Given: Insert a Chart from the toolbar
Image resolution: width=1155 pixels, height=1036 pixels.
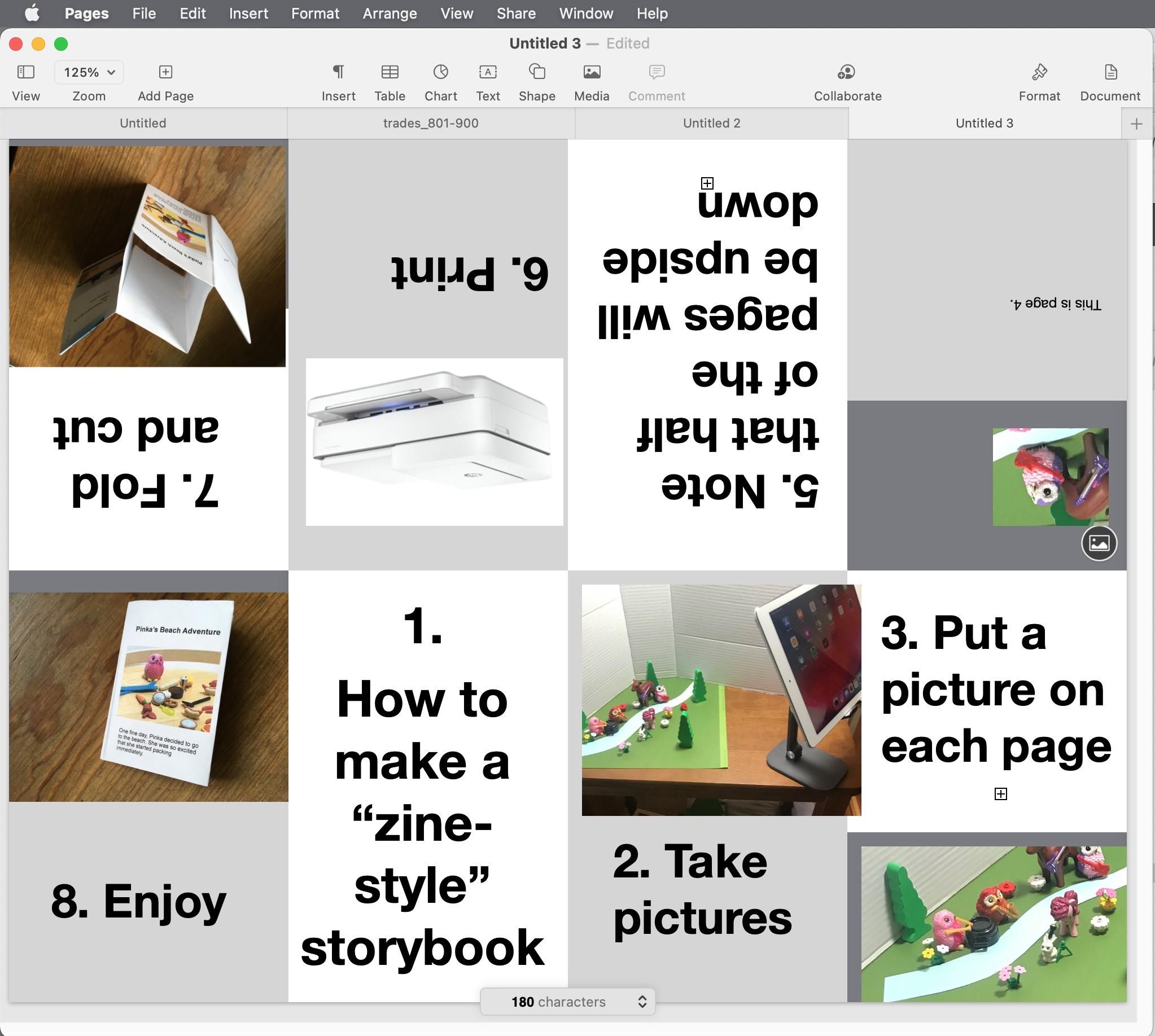Looking at the screenshot, I should click(x=440, y=80).
